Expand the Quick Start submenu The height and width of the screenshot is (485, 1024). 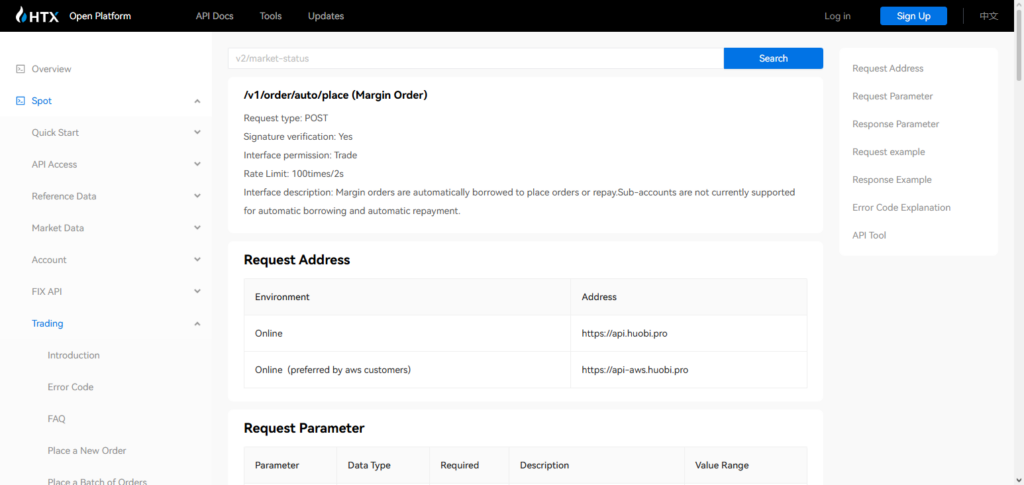coord(197,133)
